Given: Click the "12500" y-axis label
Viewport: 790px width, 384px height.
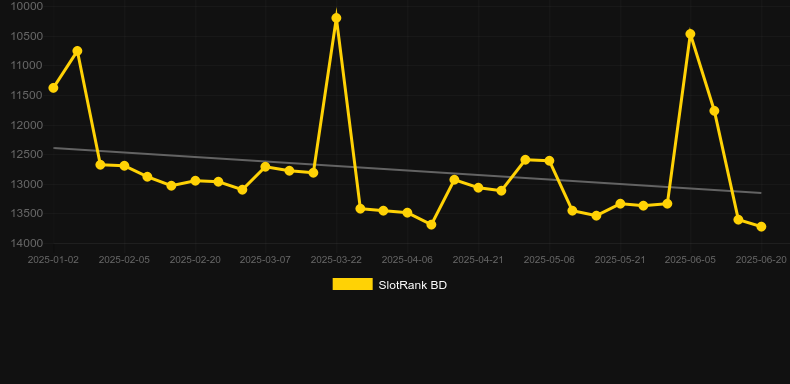Looking at the screenshot, I should tap(27, 154).
